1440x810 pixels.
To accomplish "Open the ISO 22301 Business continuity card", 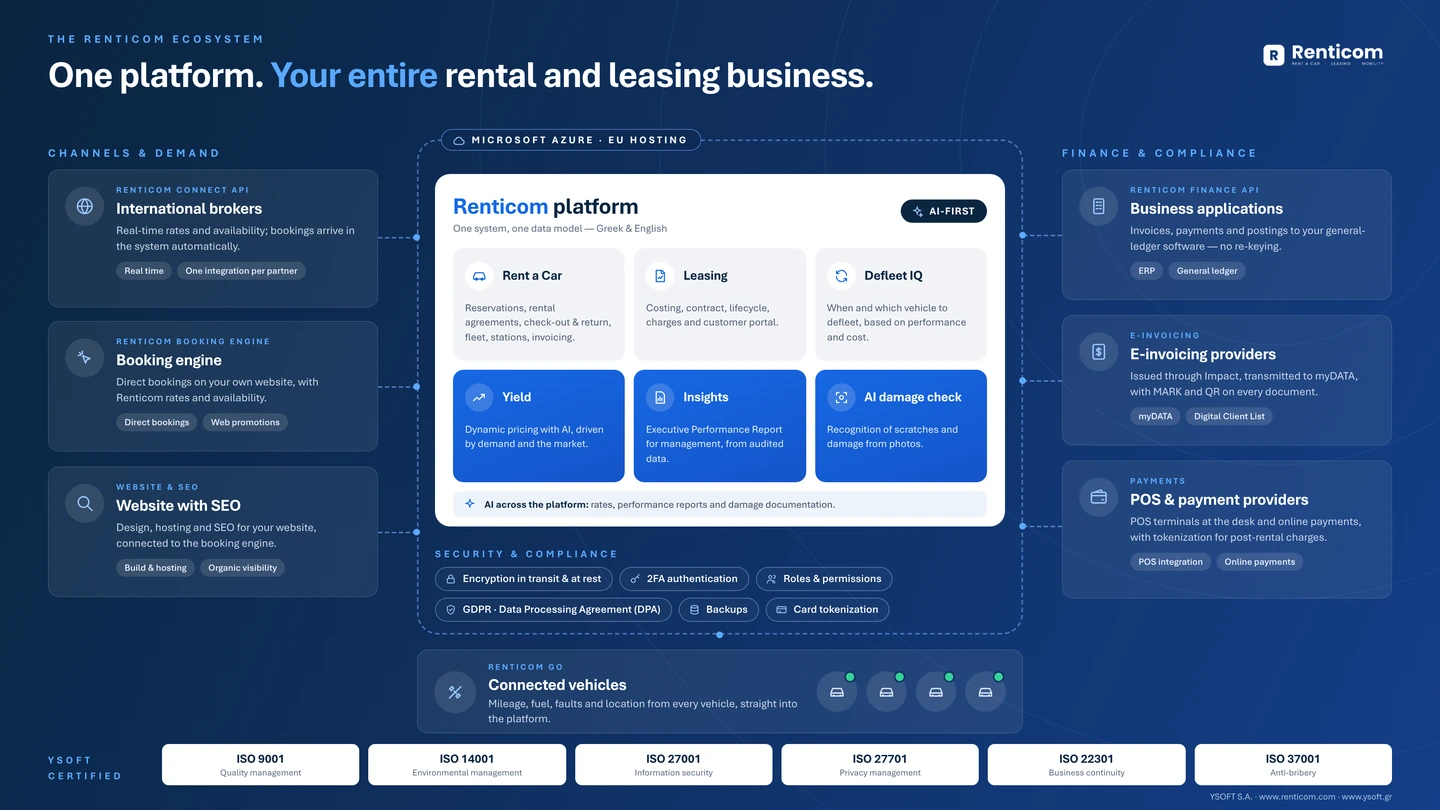I will (1086, 765).
